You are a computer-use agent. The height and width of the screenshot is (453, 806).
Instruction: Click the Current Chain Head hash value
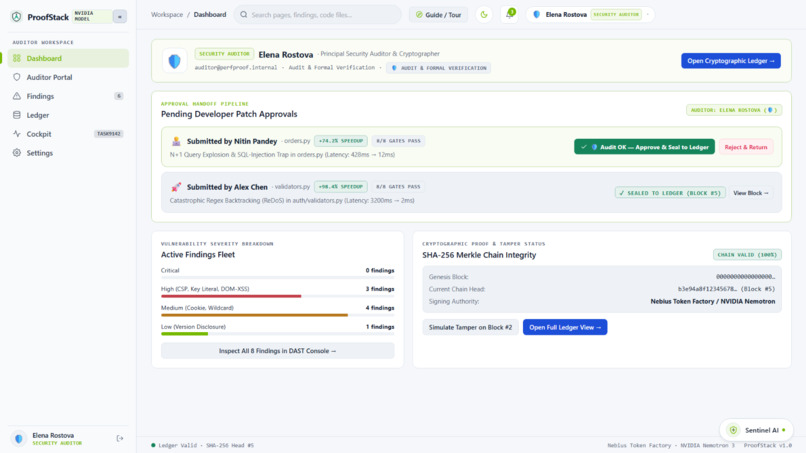(x=726, y=289)
